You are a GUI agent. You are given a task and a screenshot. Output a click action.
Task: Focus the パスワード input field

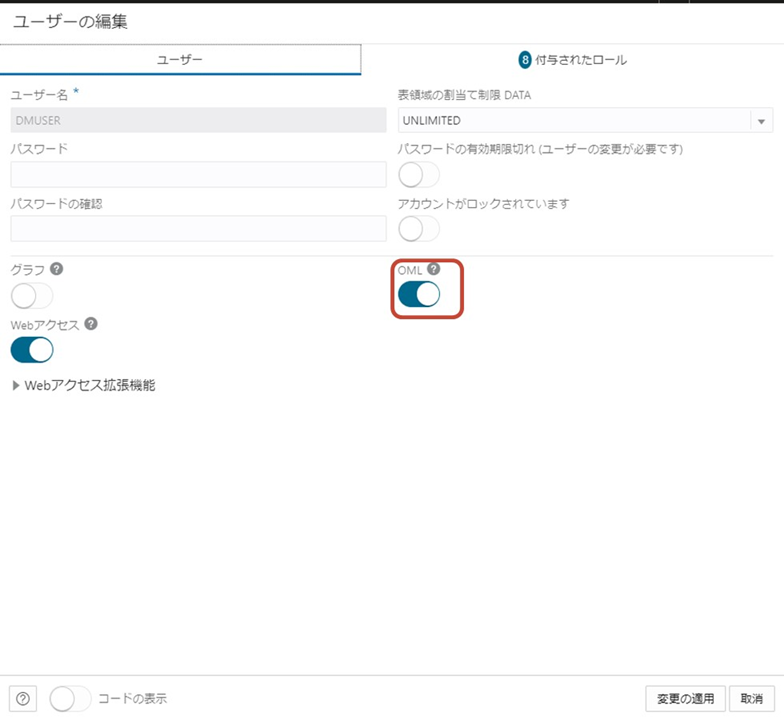[198, 174]
